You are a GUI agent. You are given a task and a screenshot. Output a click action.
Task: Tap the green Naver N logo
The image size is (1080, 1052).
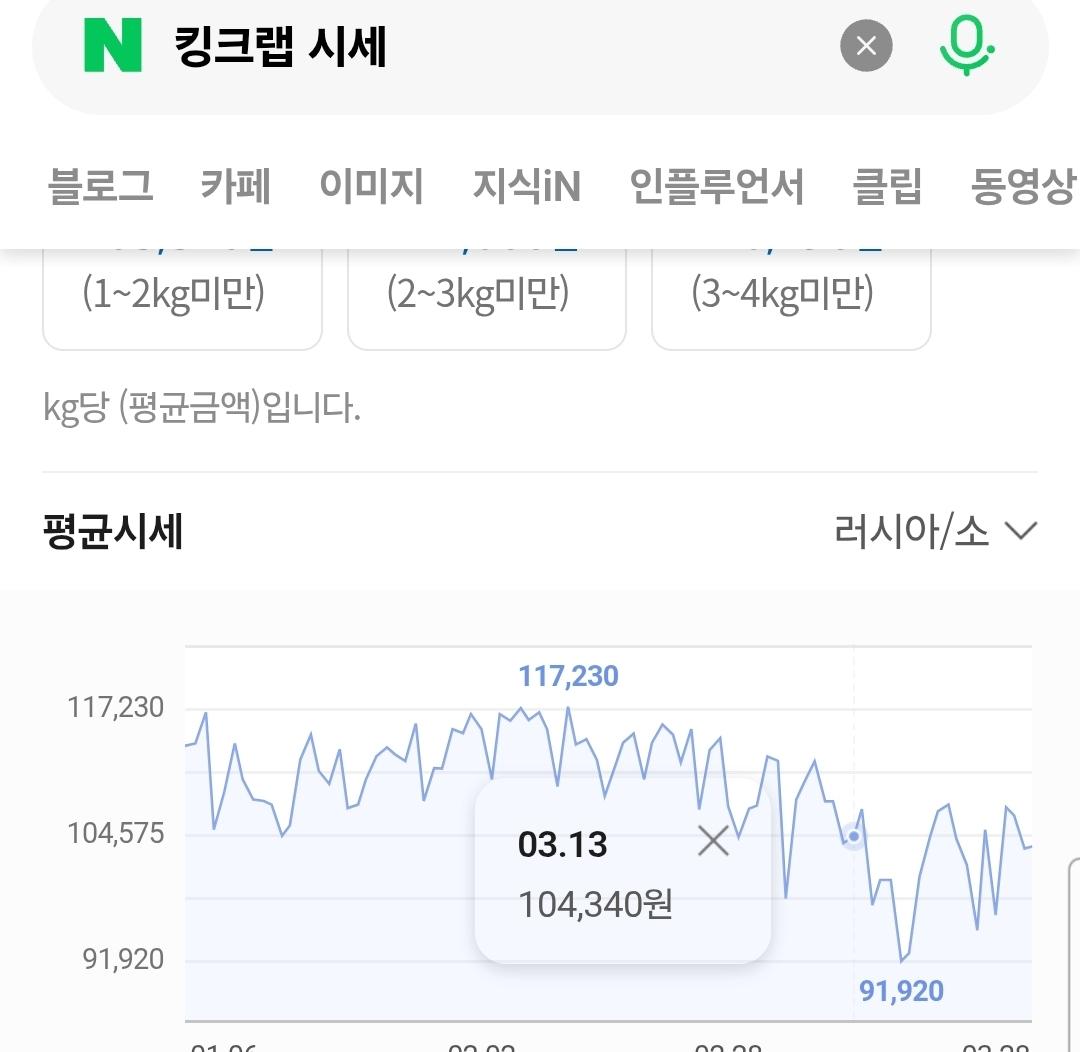tap(112, 45)
